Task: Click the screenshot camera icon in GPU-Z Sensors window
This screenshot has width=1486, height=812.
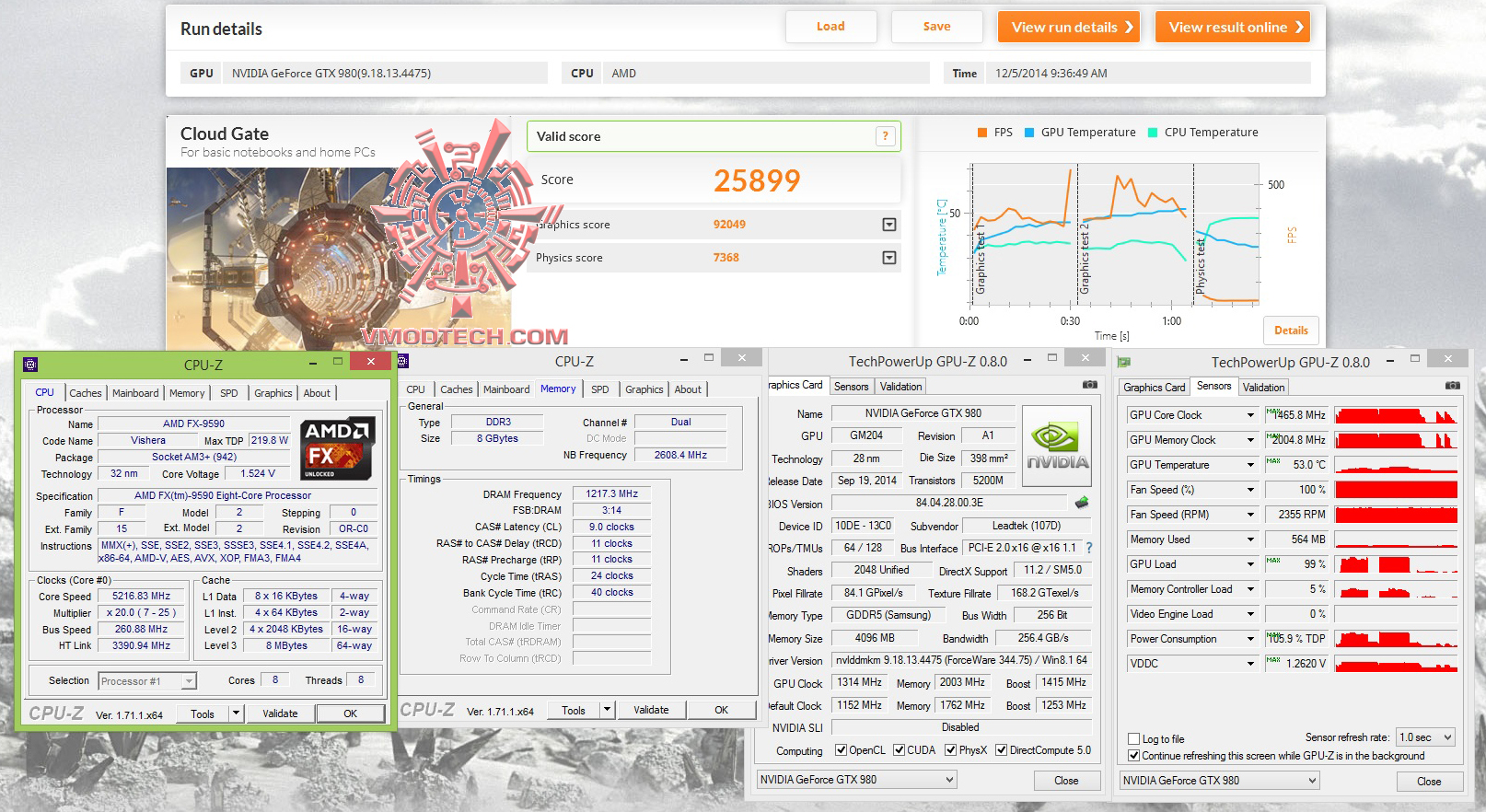Action: [1453, 386]
